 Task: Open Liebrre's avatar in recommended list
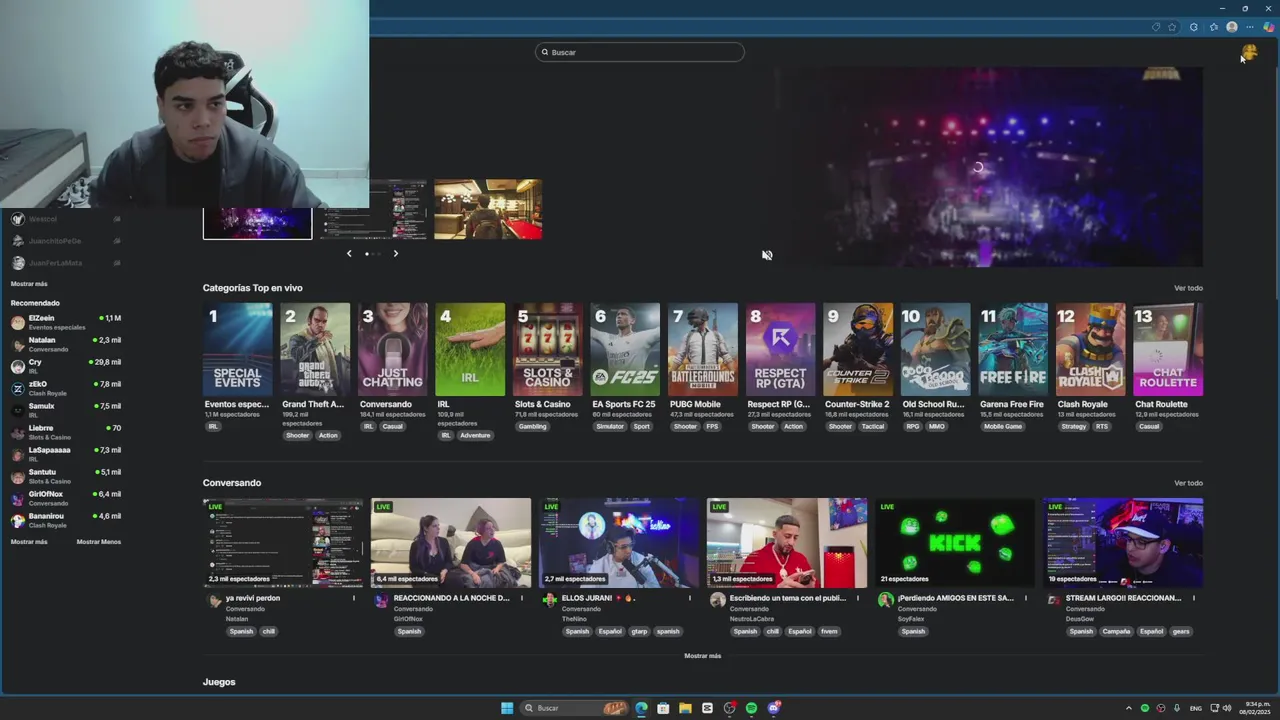(17, 432)
